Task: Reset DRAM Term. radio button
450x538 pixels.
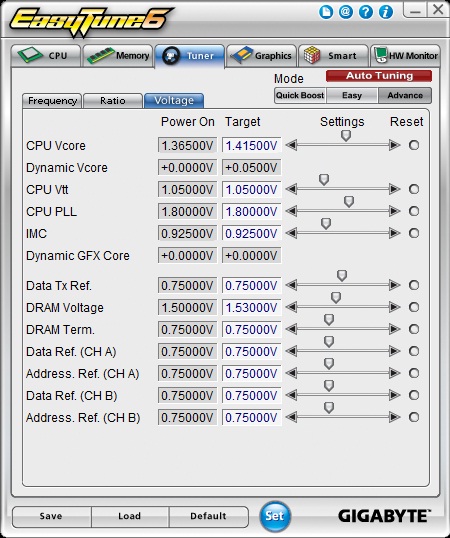Action: coord(414,329)
